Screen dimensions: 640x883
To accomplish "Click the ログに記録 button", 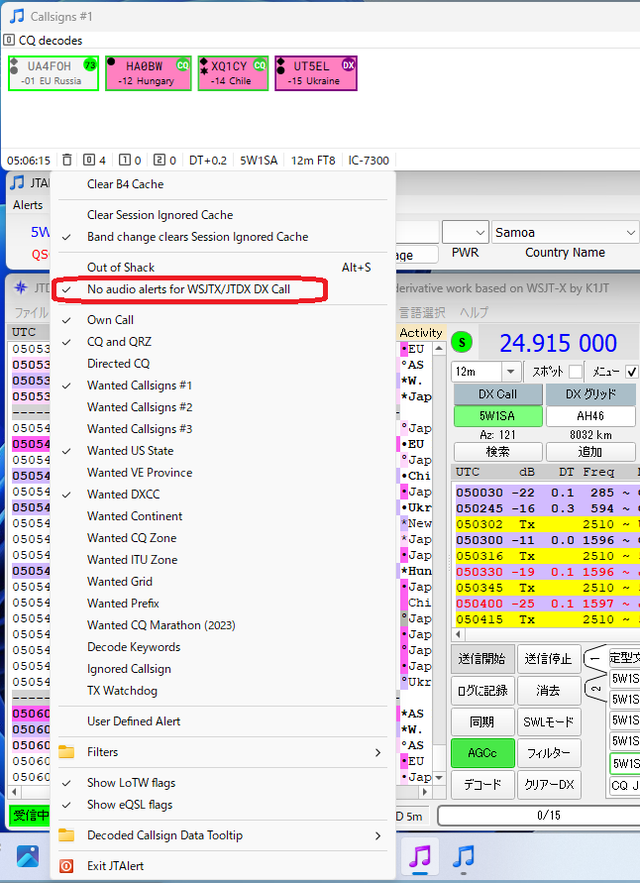I will point(482,690).
